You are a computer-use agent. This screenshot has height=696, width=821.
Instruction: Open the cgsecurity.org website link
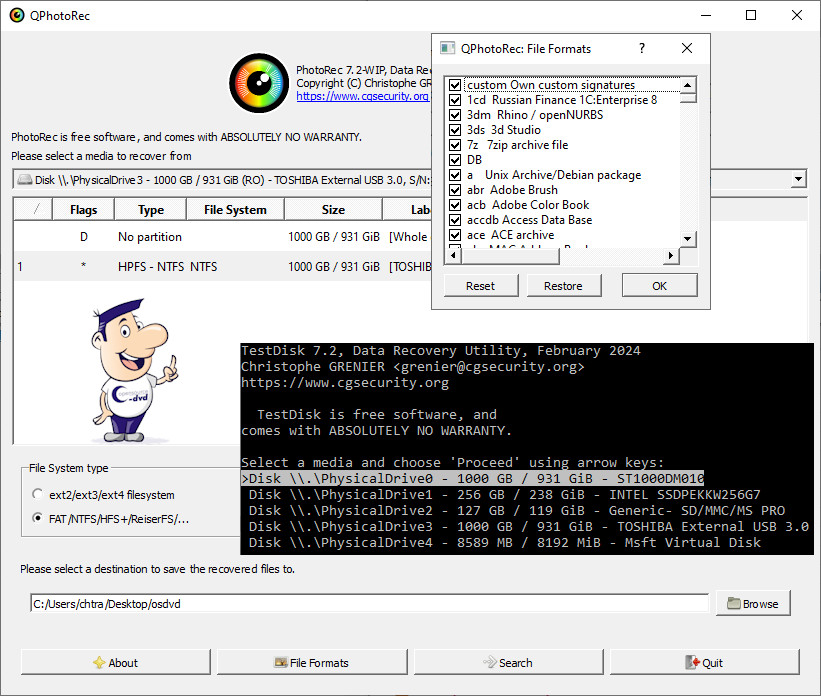pos(362,97)
